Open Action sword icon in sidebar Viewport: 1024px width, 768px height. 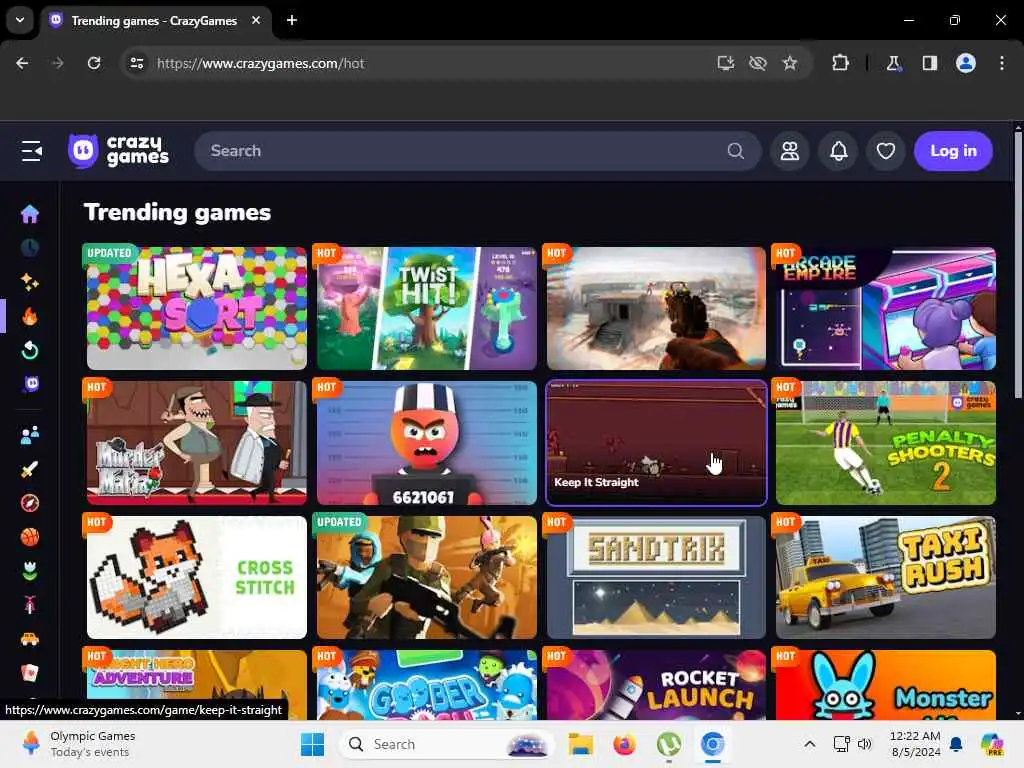click(29, 469)
